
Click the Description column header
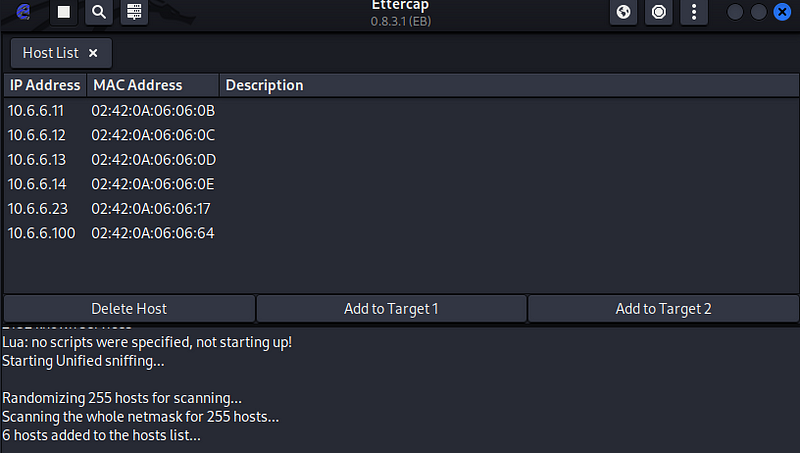click(x=509, y=85)
